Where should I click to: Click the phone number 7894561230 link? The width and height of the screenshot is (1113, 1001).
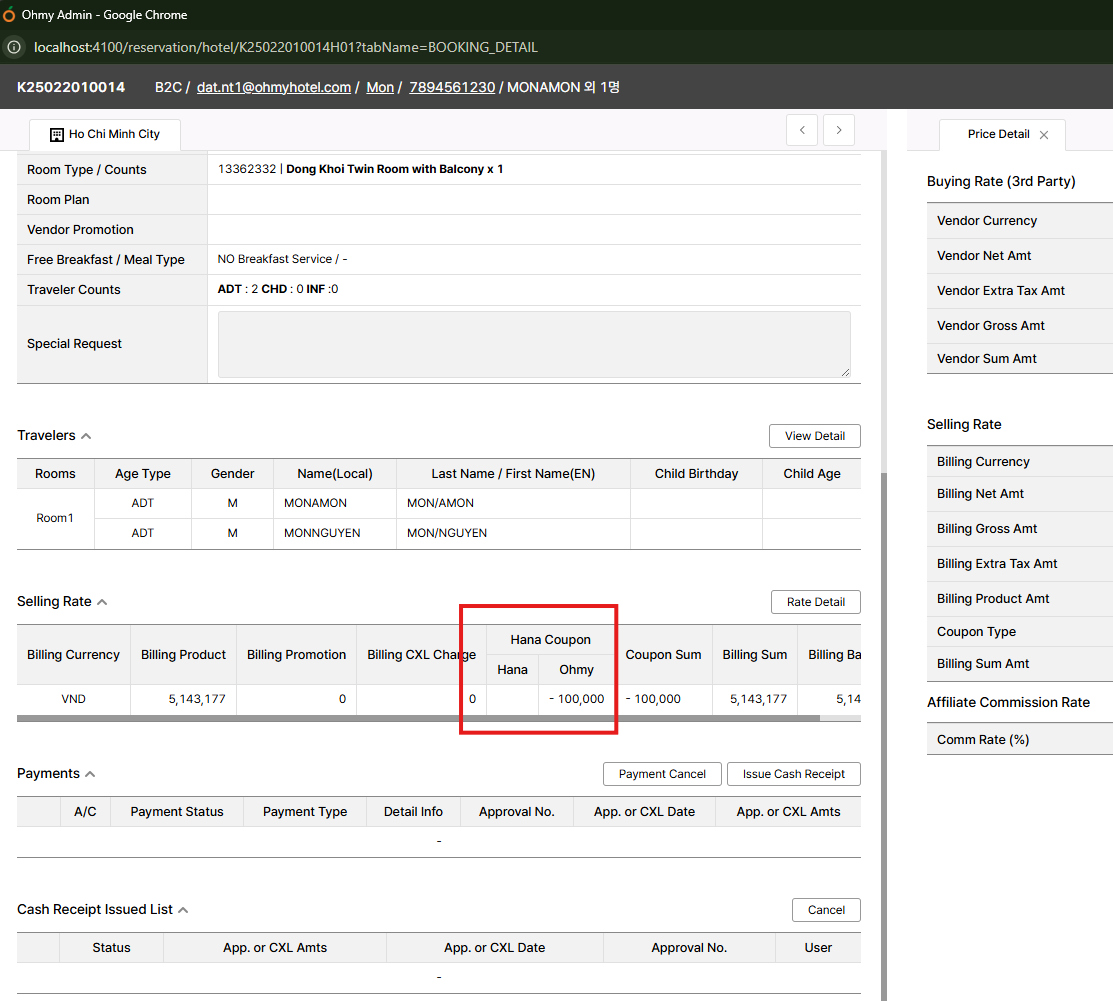point(452,87)
